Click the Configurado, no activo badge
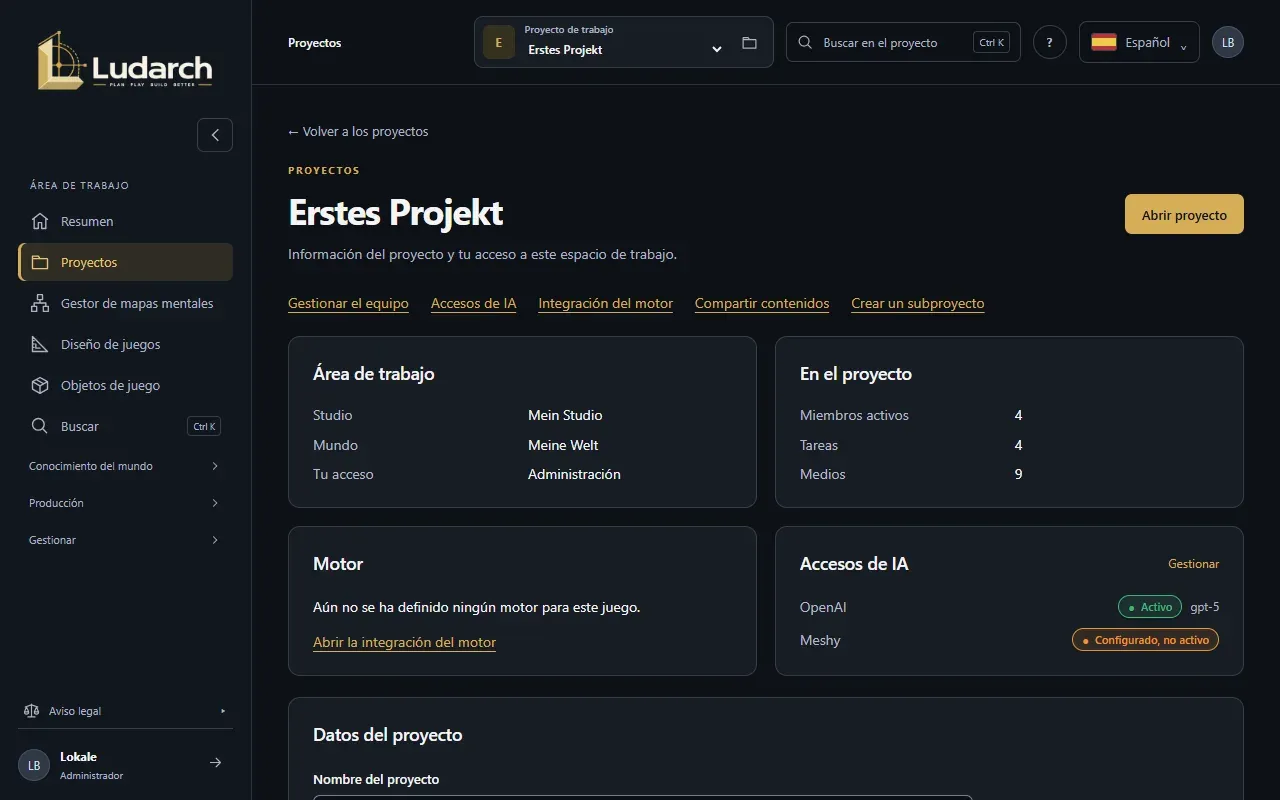 pos(1145,640)
